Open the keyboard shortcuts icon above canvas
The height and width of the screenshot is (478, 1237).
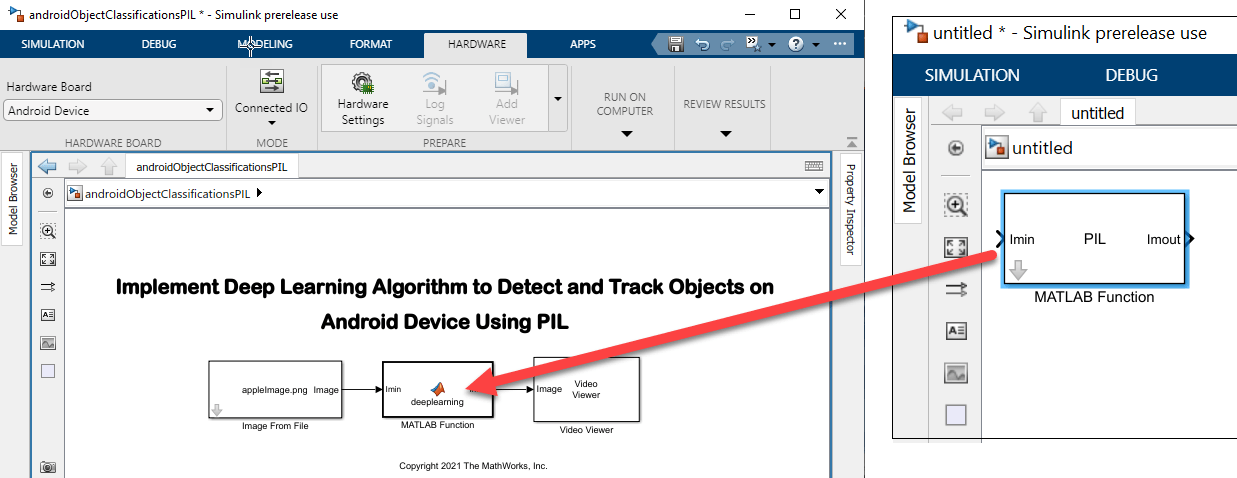tap(814, 166)
